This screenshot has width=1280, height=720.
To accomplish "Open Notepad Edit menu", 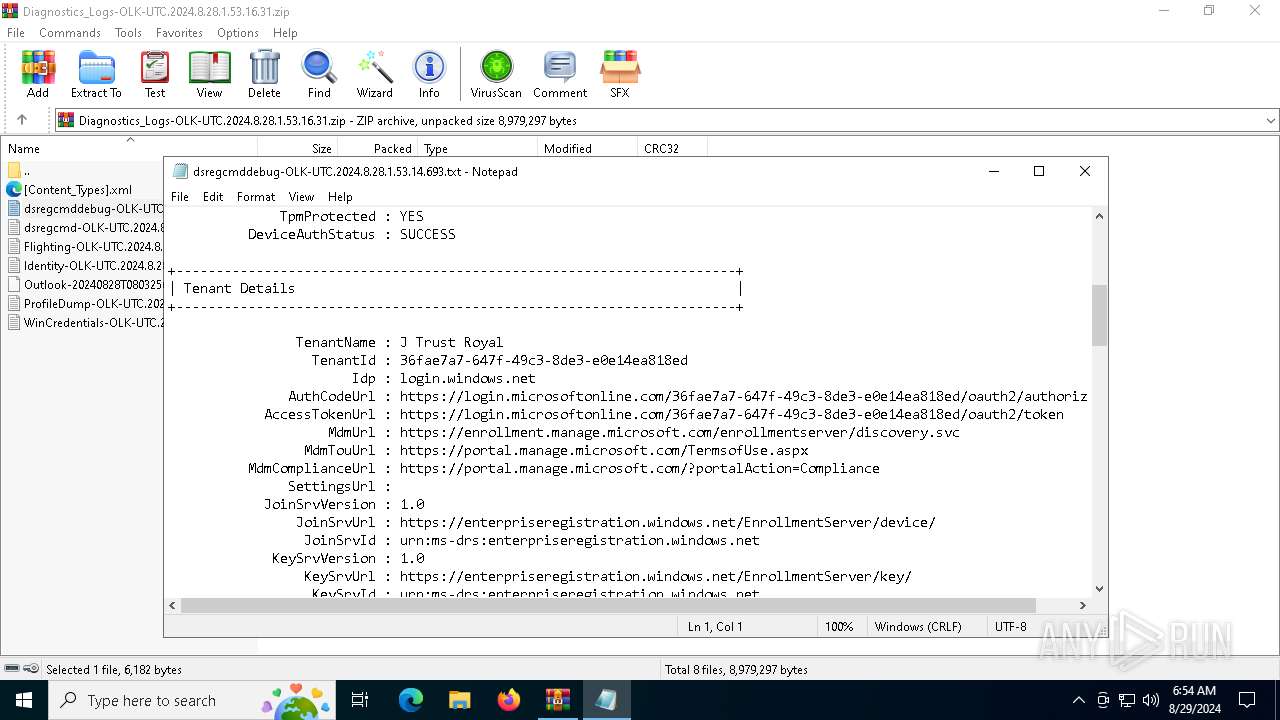I will click(x=213, y=197).
